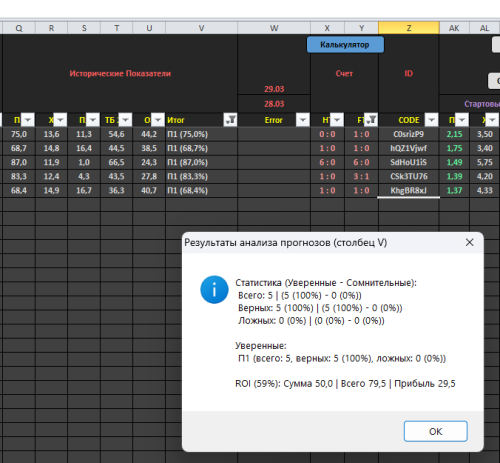Click the blue info icon in the dialog
The height and width of the screenshot is (463, 500).
[214, 289]
